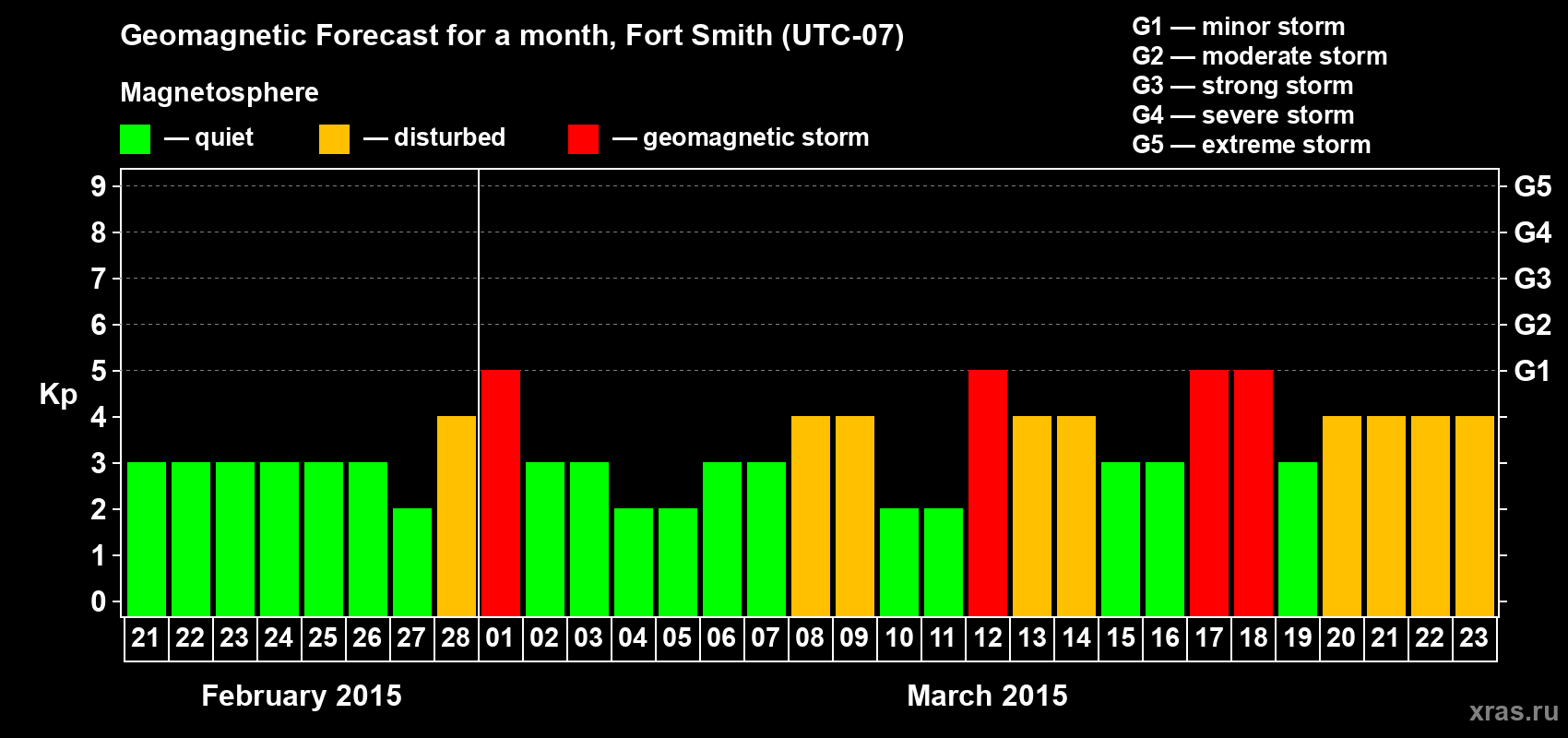Image resolution: width=1568 pixels, height=738 pixels.
Task: Click the G2 label on right axis
Action: point(1533,325)
